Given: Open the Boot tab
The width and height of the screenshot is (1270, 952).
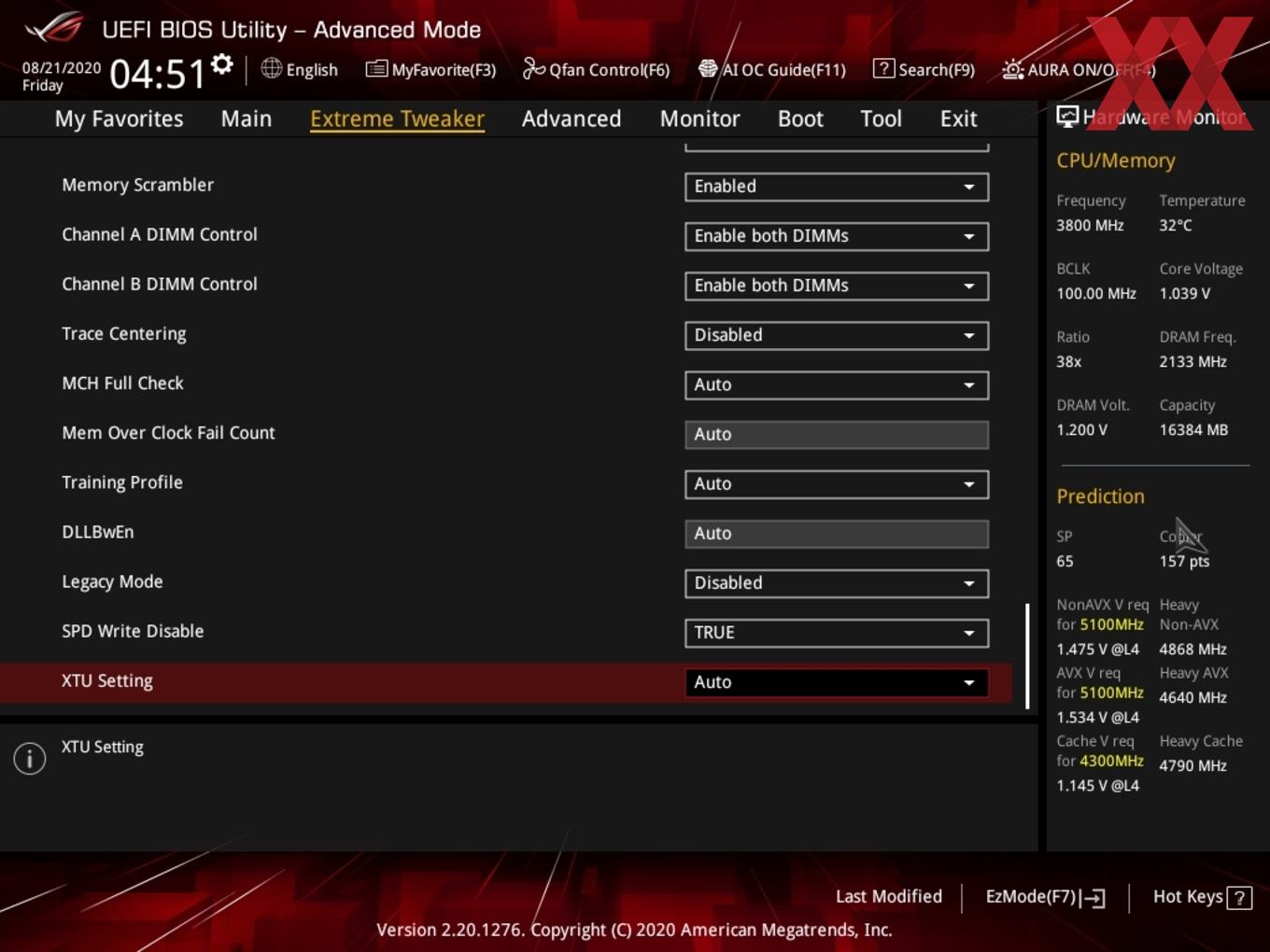Looking at the screenshot, I should (x=800, y=119).
